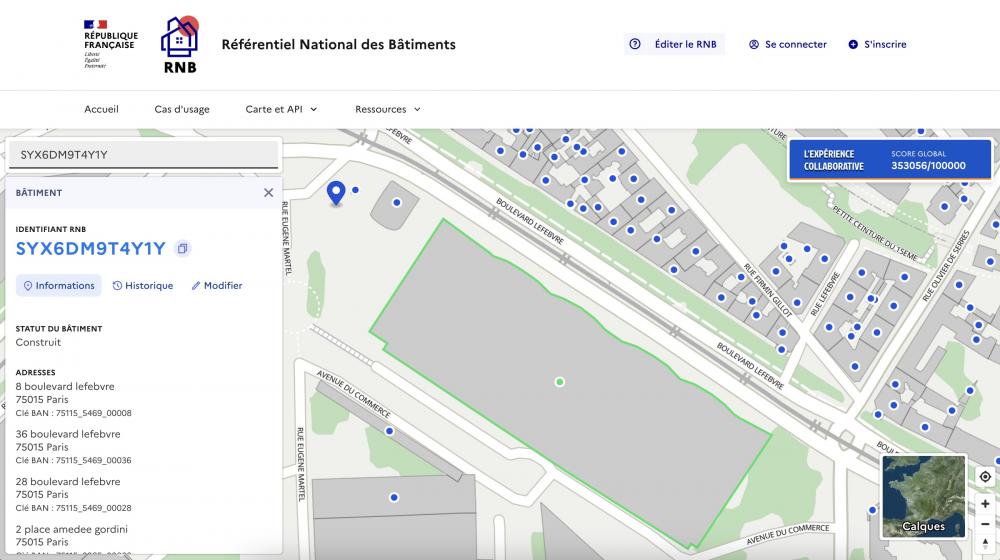Click the Éditer le RNB button
The image size is (1000, 560).
674,44
